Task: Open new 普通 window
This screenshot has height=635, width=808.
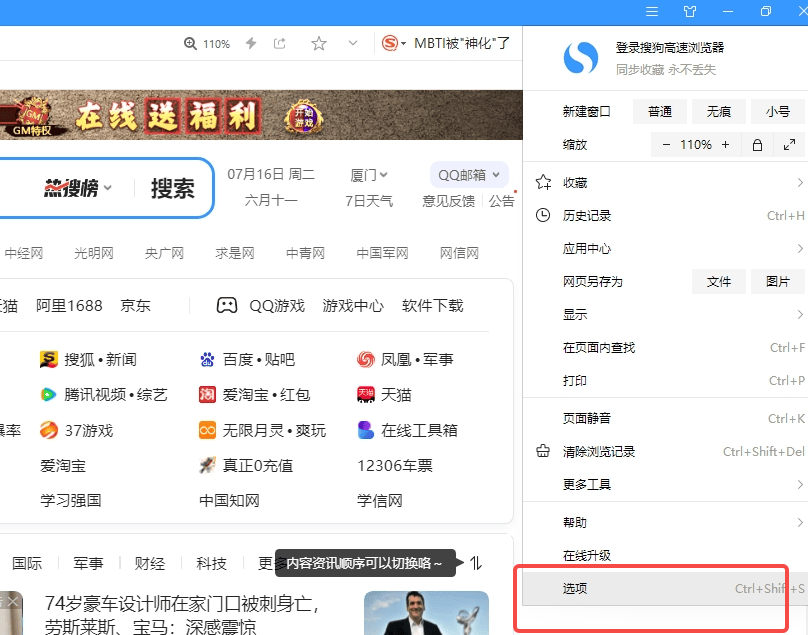Action: click(x=660, y=111)
